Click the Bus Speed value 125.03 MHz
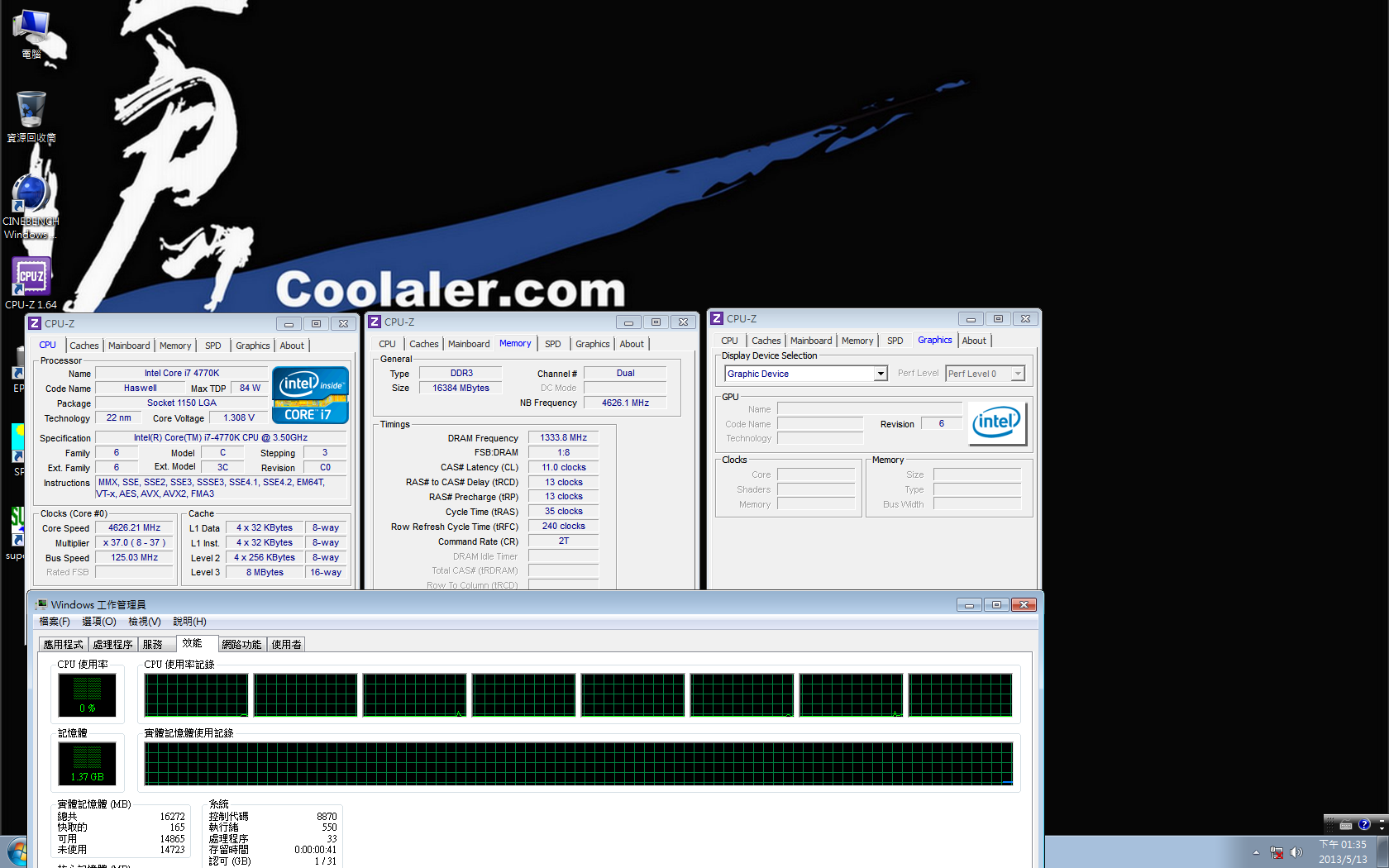This screenshot has width=1389, height=868. pyautogui.click(x=134, y=557)
